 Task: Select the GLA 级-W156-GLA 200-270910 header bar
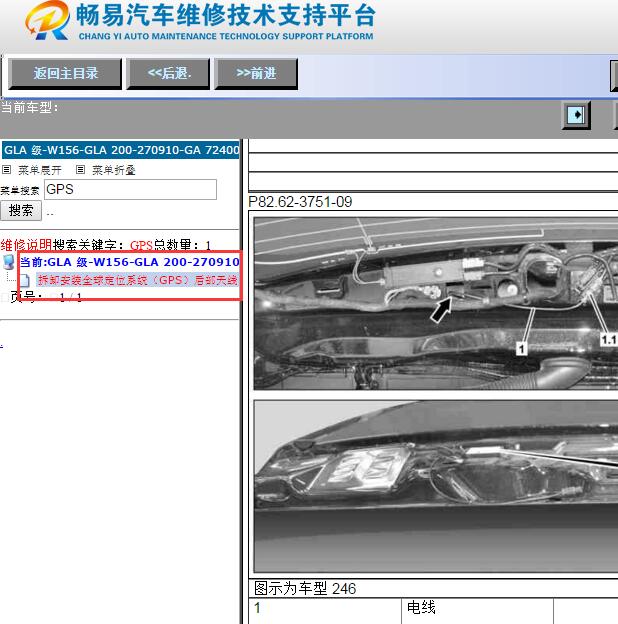(121, 150)
